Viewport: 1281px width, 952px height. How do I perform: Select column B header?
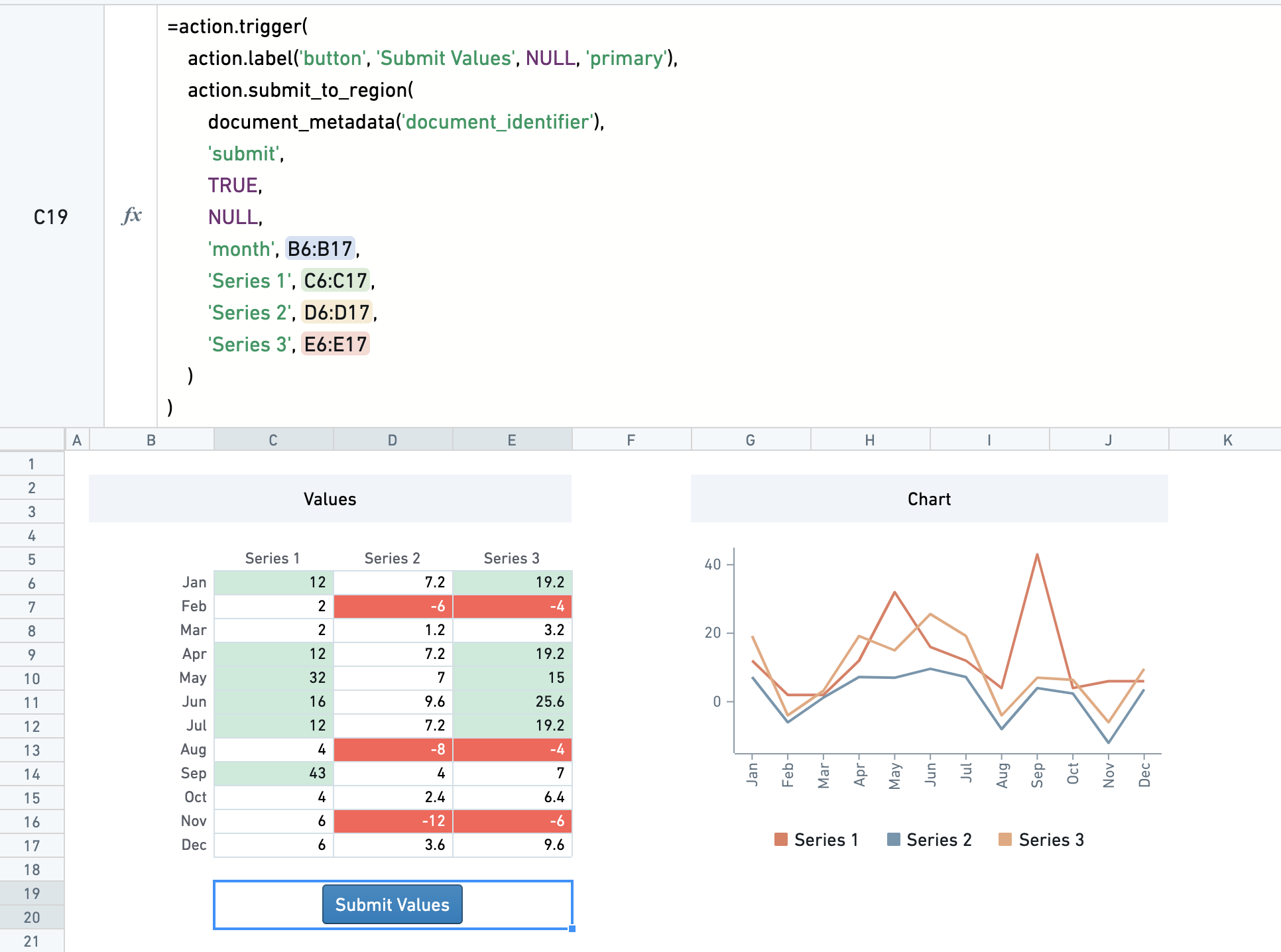(x=151, y=440)
